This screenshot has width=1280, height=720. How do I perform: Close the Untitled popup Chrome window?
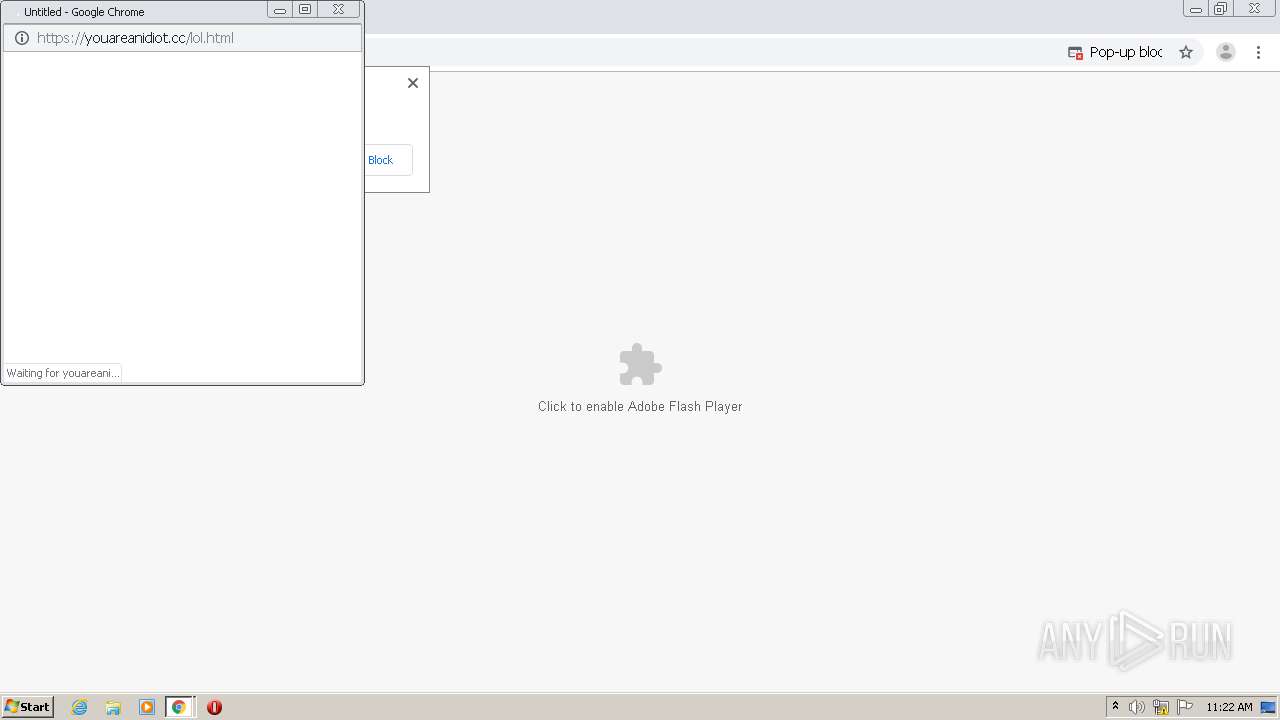coord(339,10)
